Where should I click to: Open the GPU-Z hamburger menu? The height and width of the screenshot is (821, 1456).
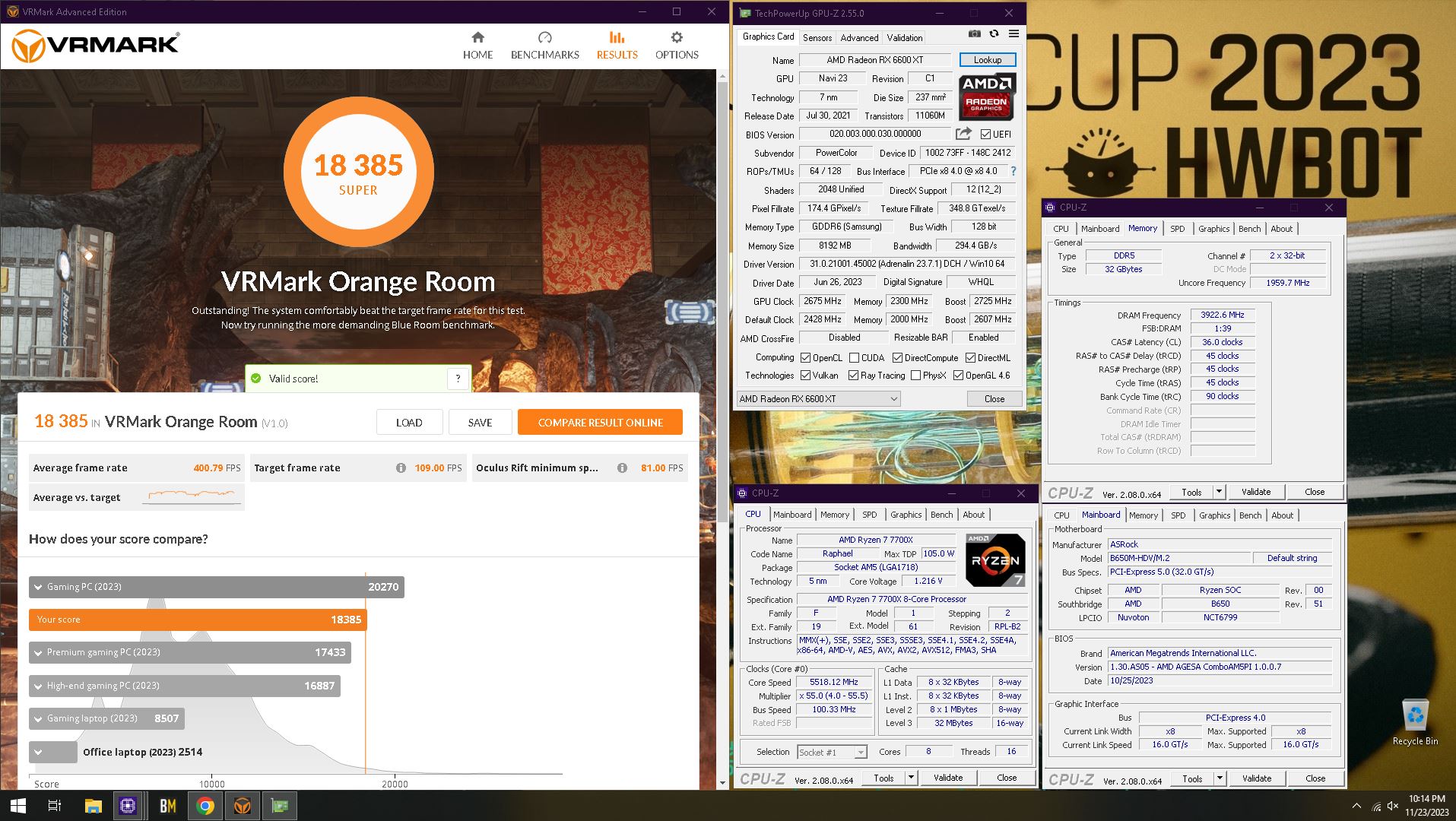pos(1013,33)
